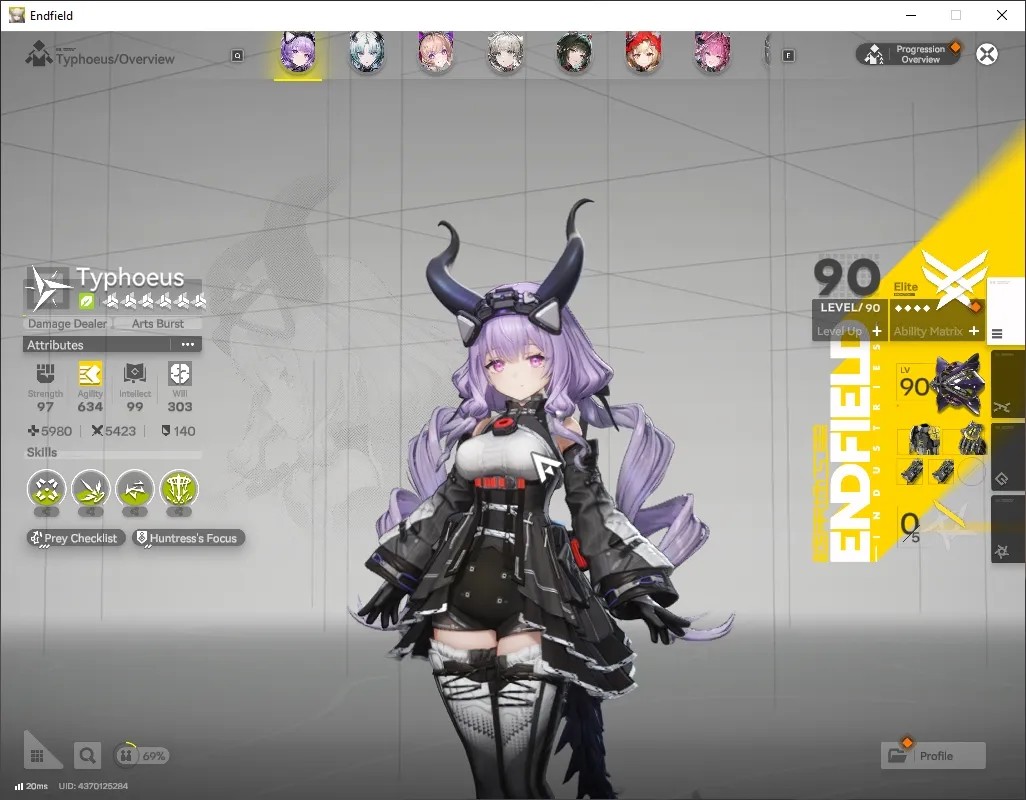1026x800 pixels.
Task: Open the level 90 weapon slot
Action: 941,385
